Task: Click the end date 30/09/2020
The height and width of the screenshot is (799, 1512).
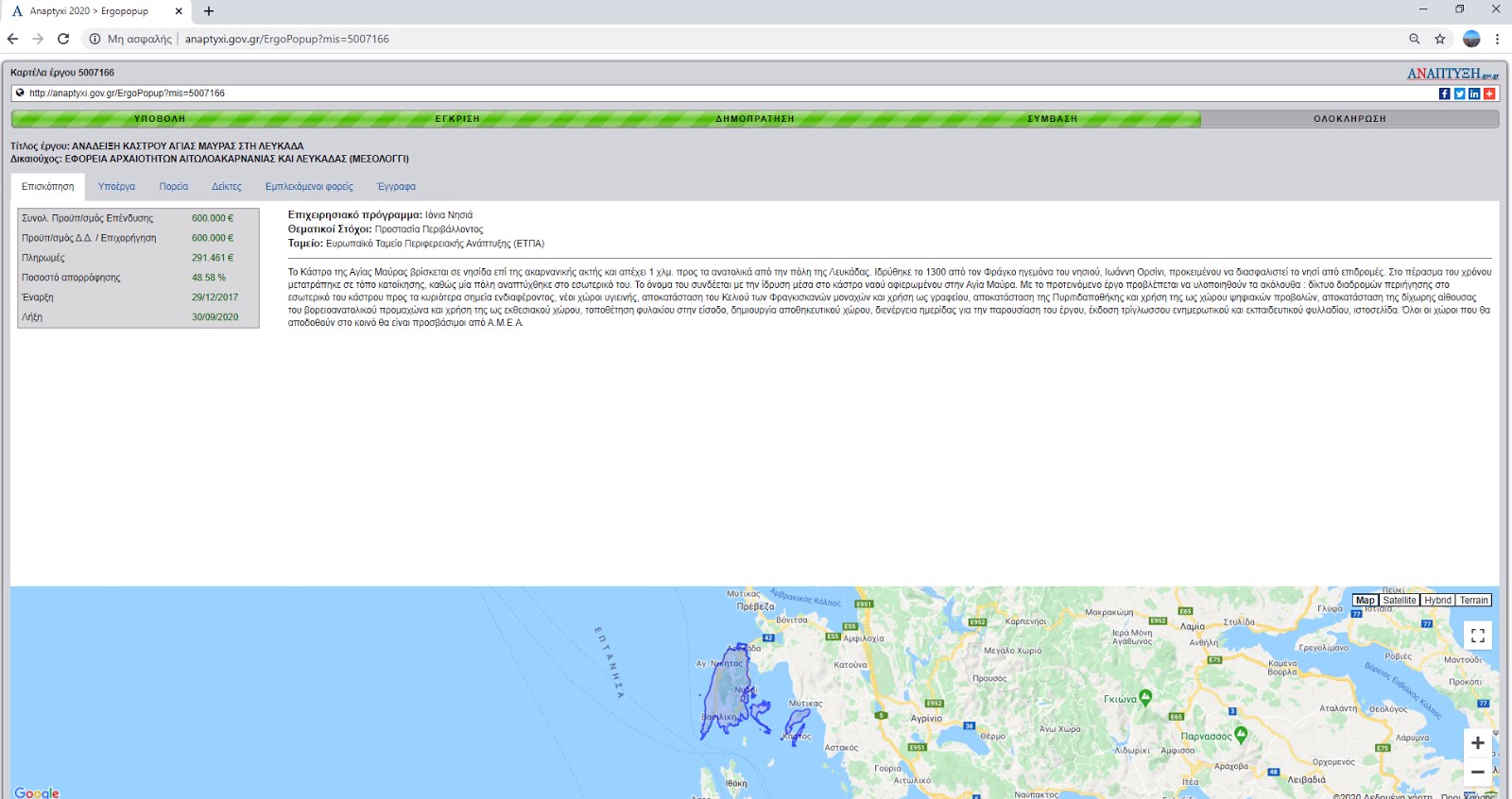Action: pyautogui.click(x=215, y=317)
